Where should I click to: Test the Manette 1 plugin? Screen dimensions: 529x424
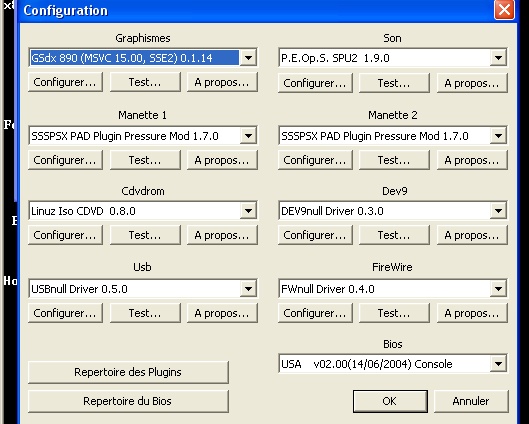[x=145, y=160]
